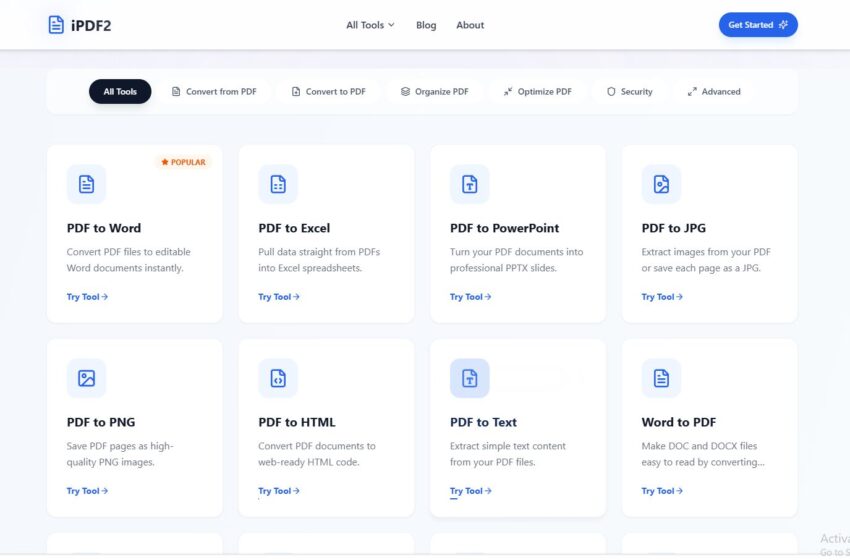850x560 pixels.
Task: Click the Advanced expand-arrows icon
Action: 692,92
